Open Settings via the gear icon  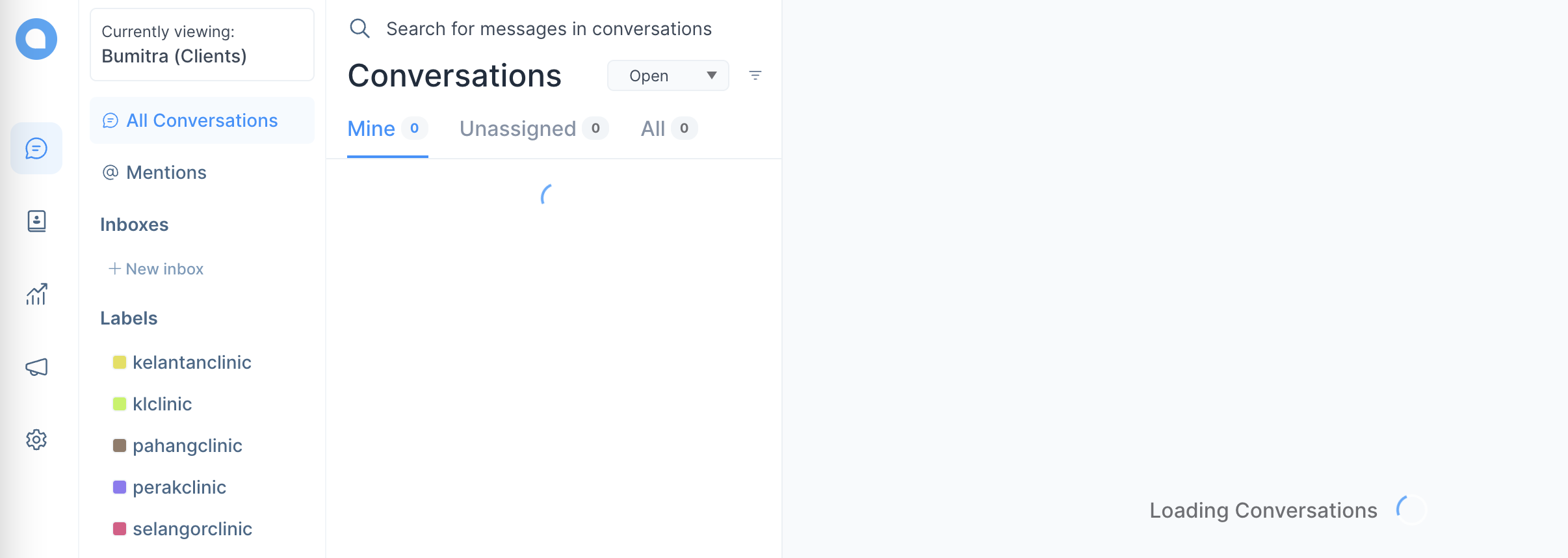36,440
